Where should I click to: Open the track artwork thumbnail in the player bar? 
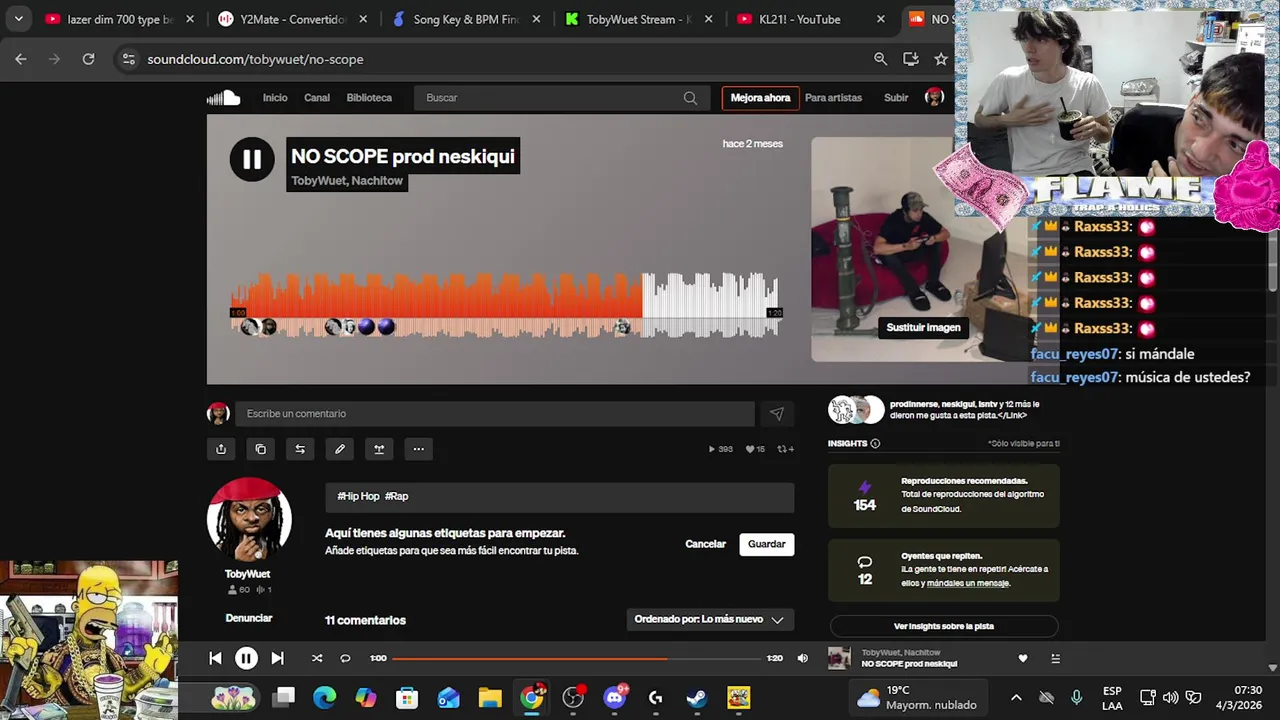tap(840, 658)
